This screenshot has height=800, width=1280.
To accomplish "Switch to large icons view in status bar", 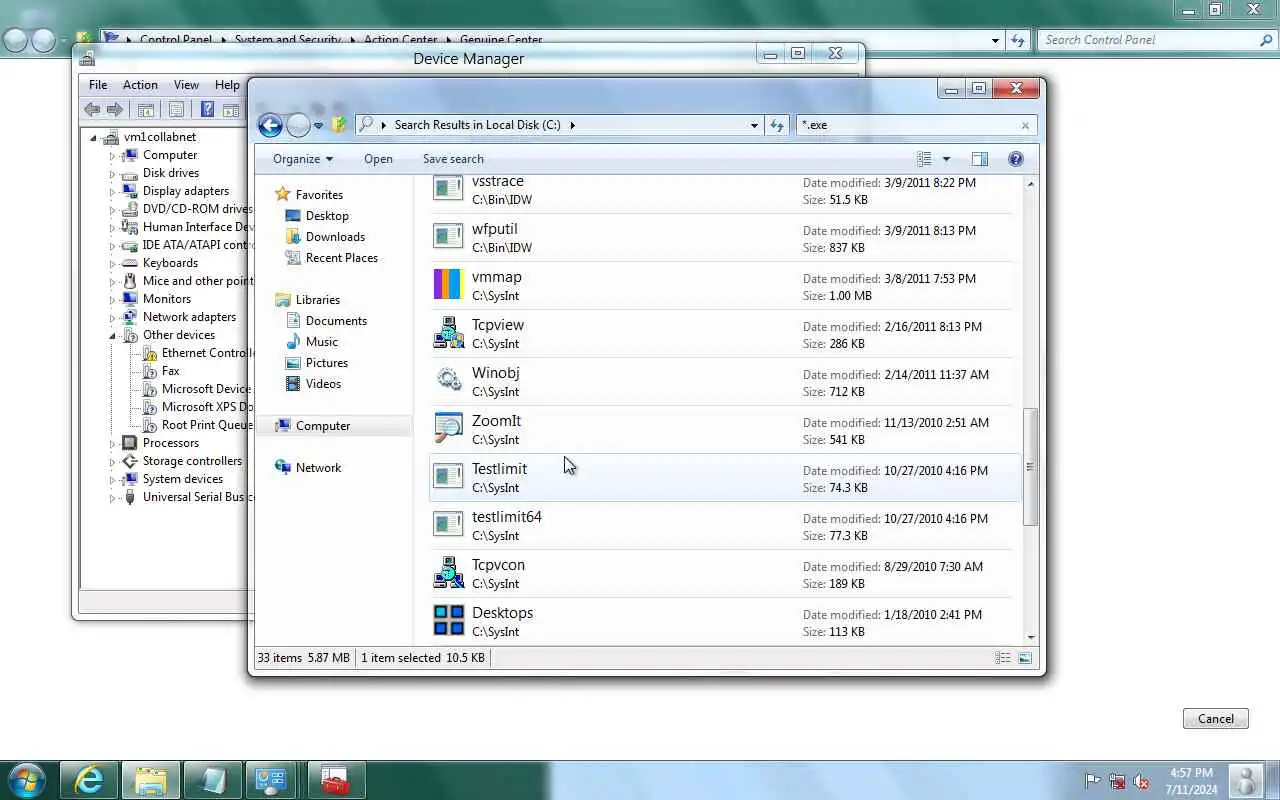I will point(1025,658).
